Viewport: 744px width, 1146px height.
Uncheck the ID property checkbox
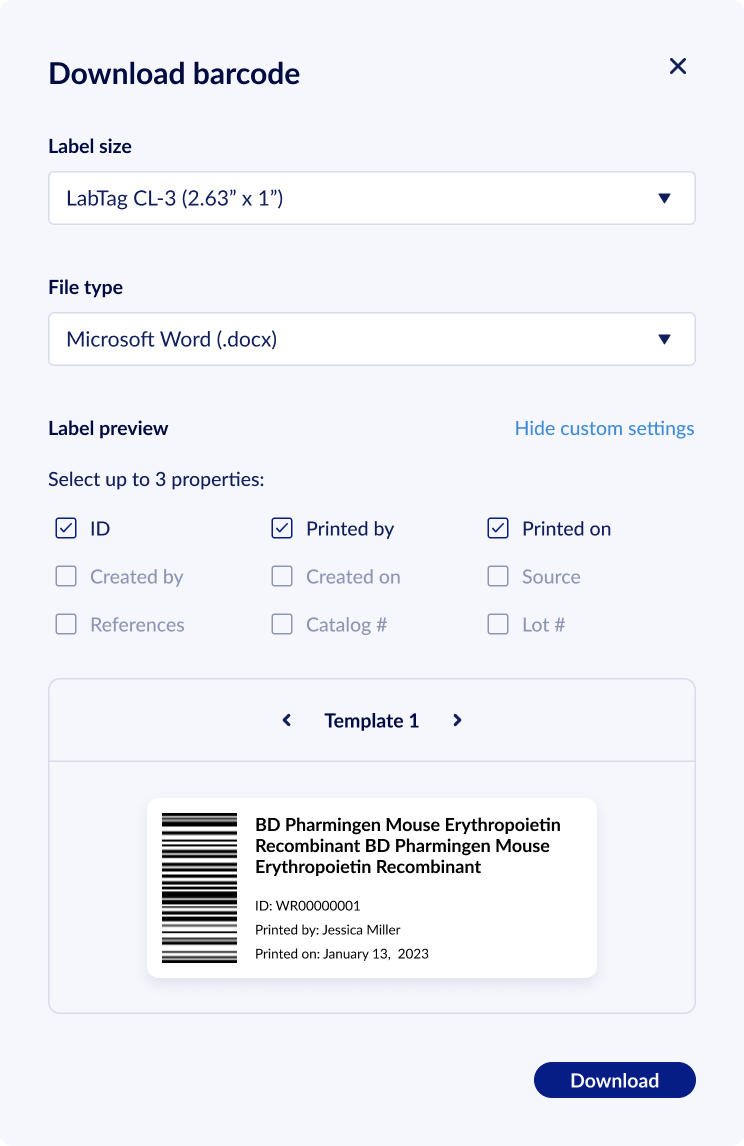point(66,528)
